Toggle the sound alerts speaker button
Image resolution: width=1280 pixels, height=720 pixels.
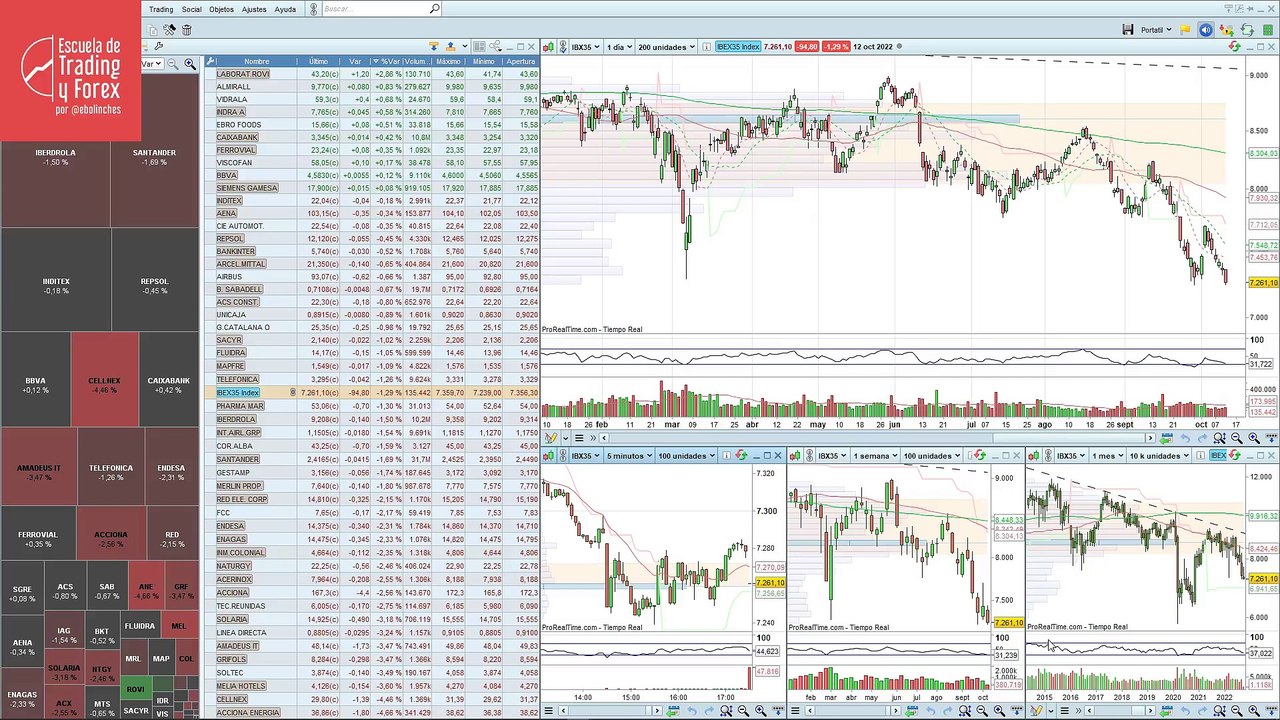[x=1206, y=30]
